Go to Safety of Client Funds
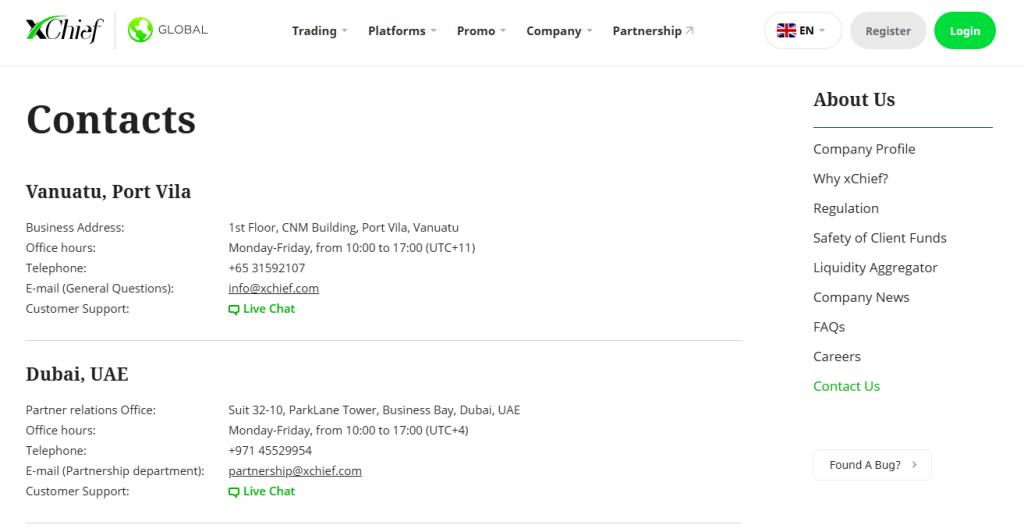Image resolution: width=1024 pixels, height=532 pixels. tap(879, 238)
